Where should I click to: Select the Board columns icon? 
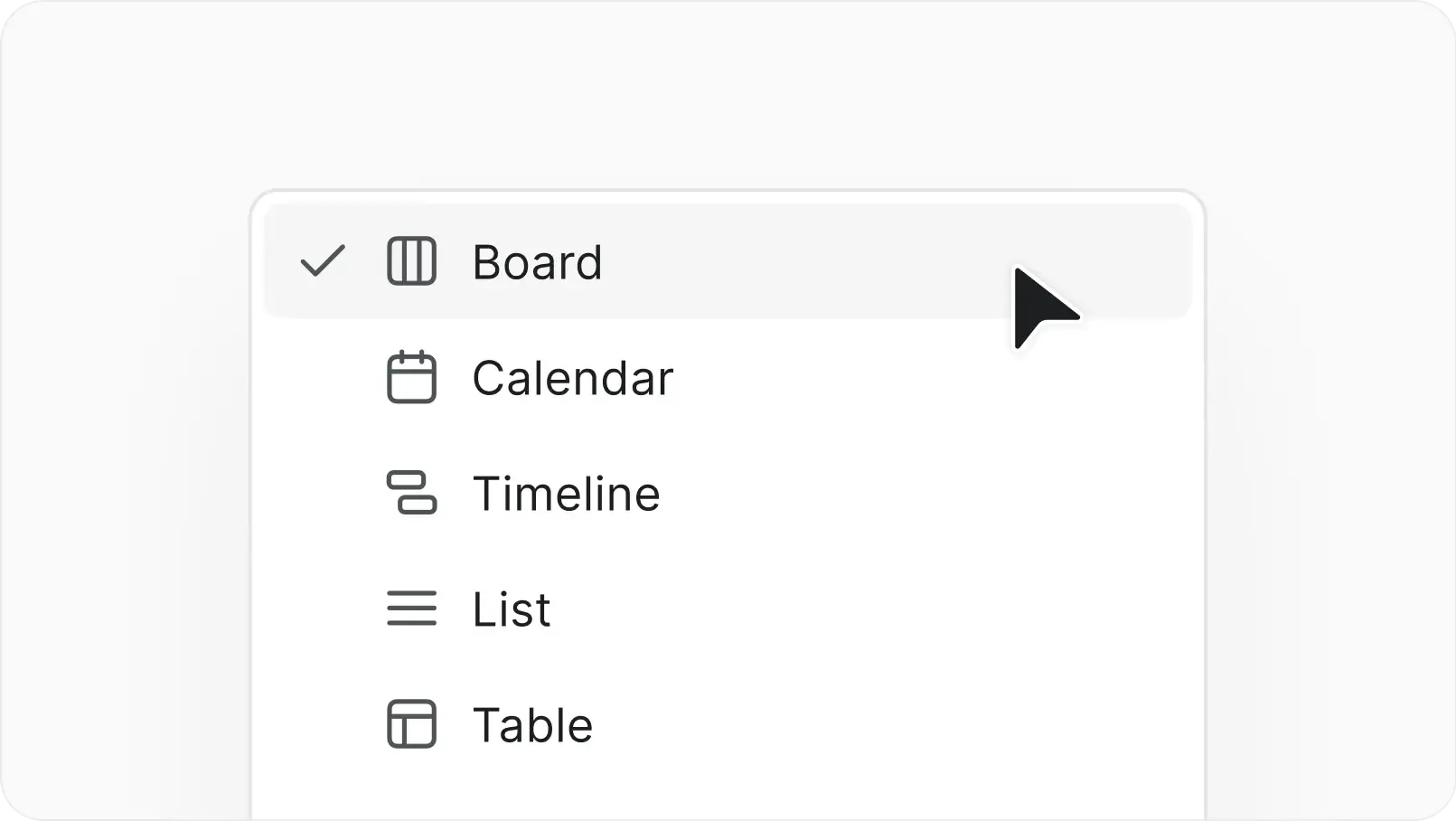pos(412,262)
